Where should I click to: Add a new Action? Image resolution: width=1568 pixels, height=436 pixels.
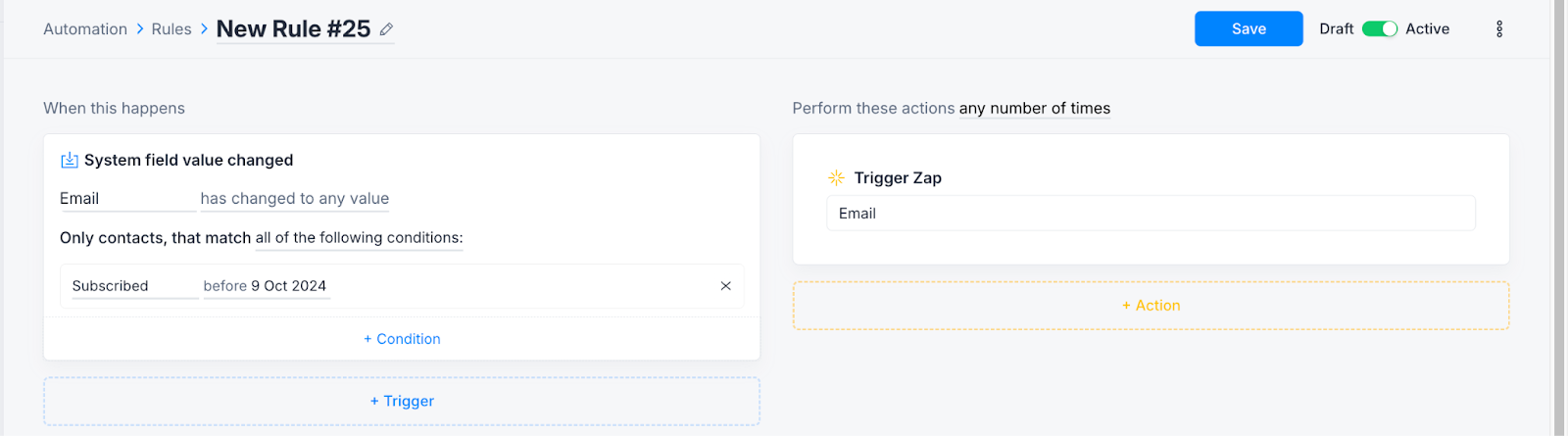(1151, 306)
